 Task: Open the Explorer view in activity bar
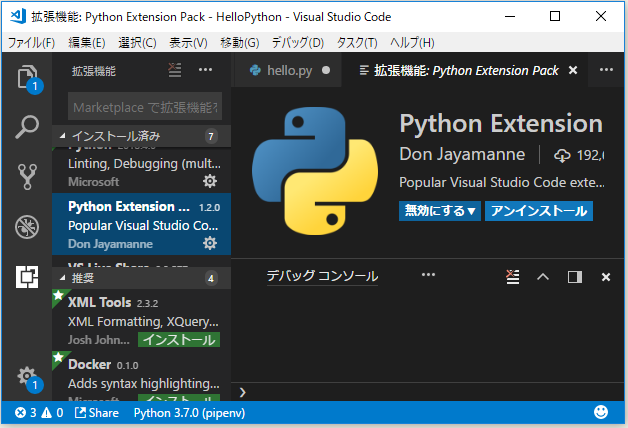(27, 77)
